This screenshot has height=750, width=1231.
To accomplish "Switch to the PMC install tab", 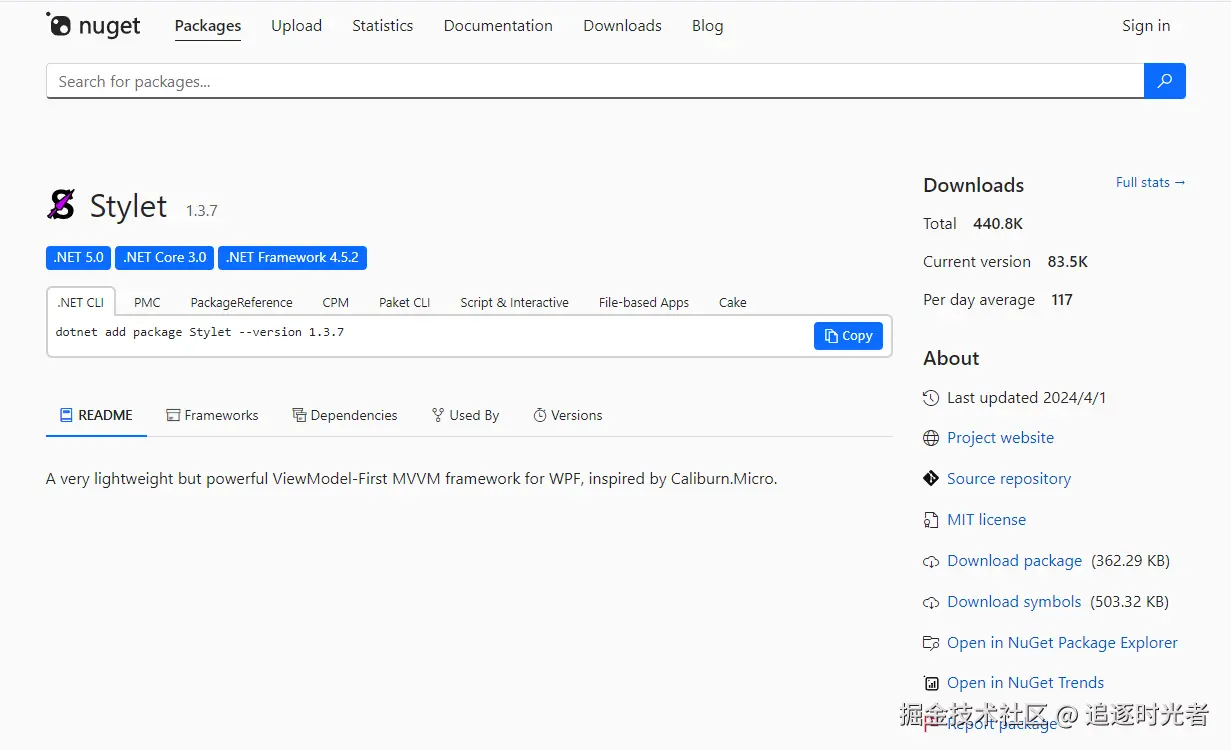I will click(147, 302).
